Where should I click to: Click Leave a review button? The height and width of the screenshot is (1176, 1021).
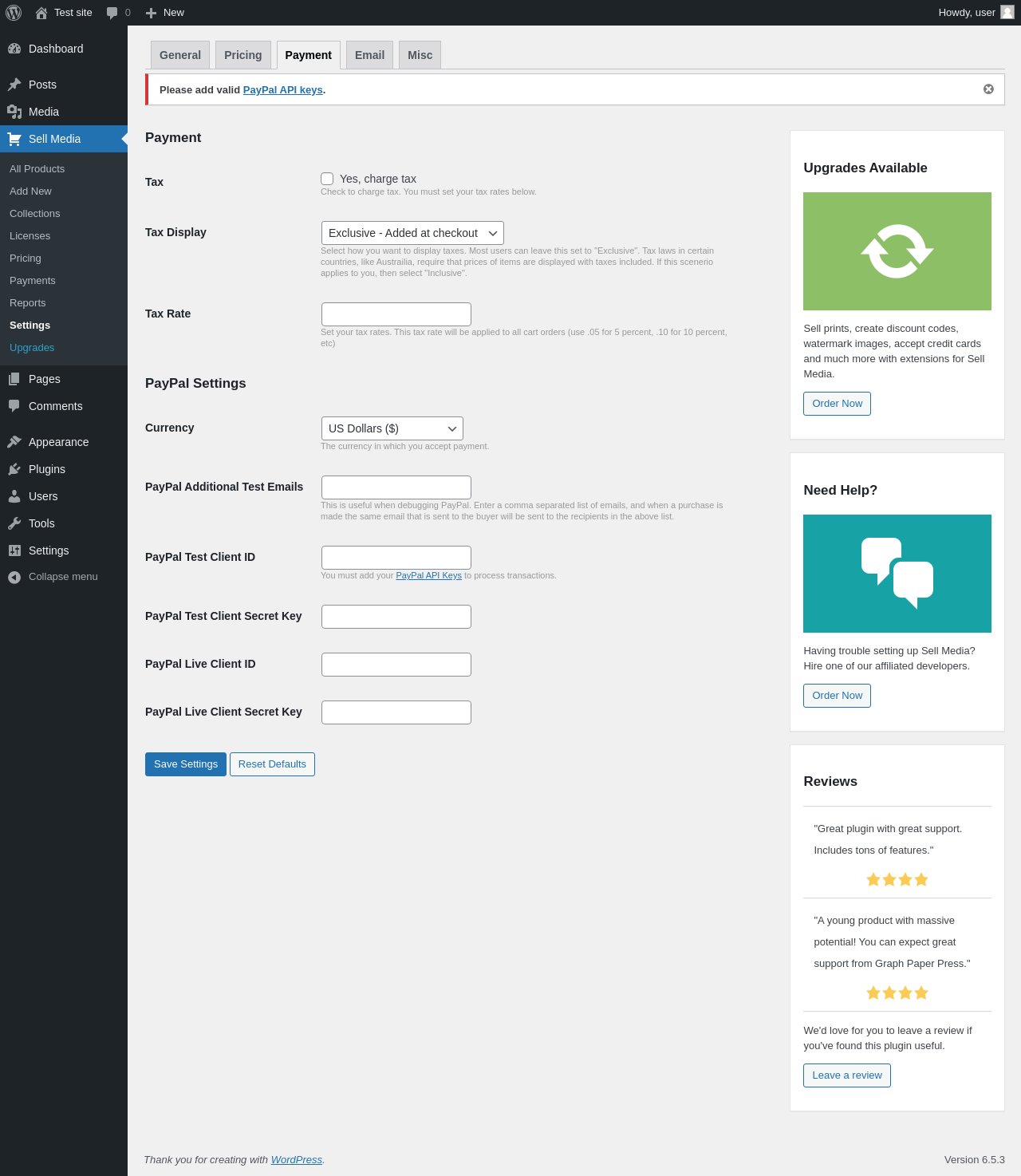pos(847,1075)
